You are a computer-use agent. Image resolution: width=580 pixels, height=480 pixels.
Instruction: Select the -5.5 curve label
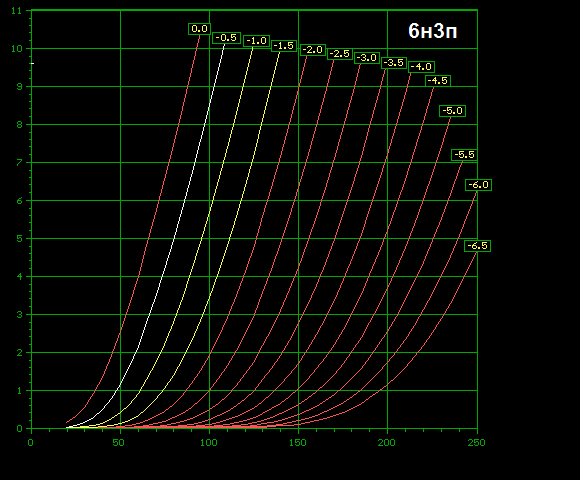click(464, 155)
